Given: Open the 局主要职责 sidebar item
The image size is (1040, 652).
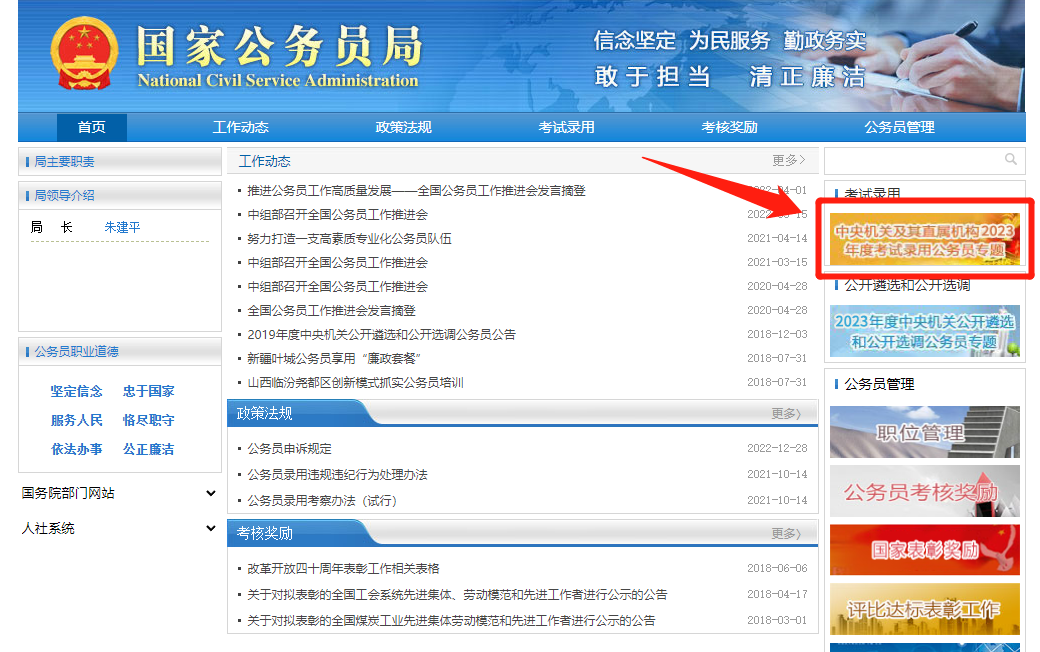Looking at the screenshot, I should pos(64,162).
